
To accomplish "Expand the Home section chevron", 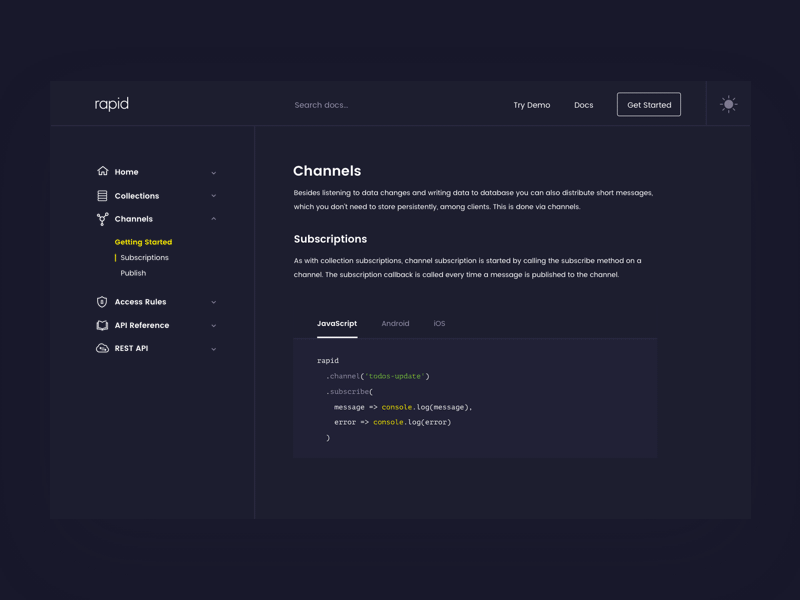I will pos(214,173).
